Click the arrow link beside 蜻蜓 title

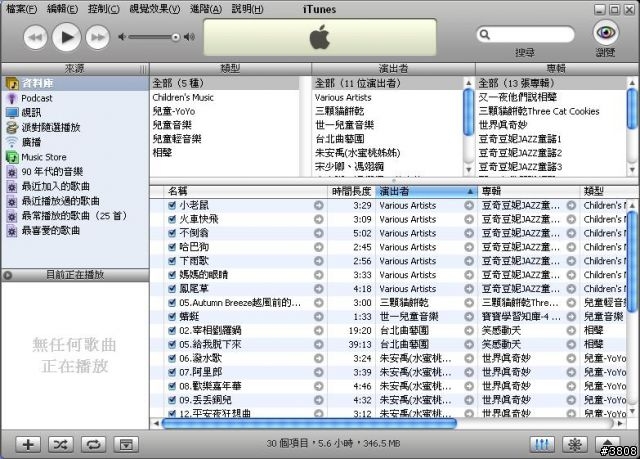pyautogui.click(x=318, y=317)
